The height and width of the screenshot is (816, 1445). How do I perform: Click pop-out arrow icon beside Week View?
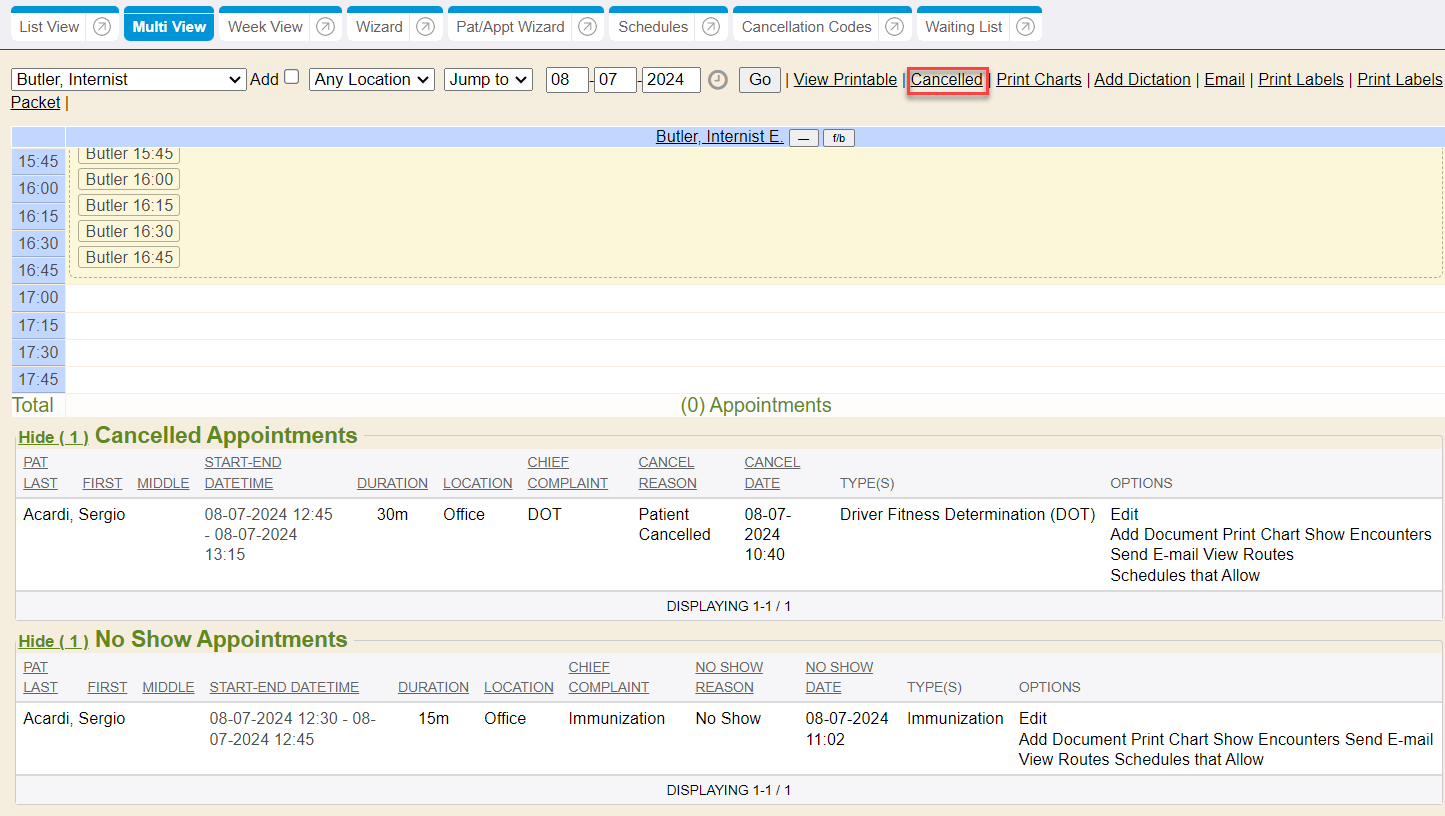(x=325, y=27)
